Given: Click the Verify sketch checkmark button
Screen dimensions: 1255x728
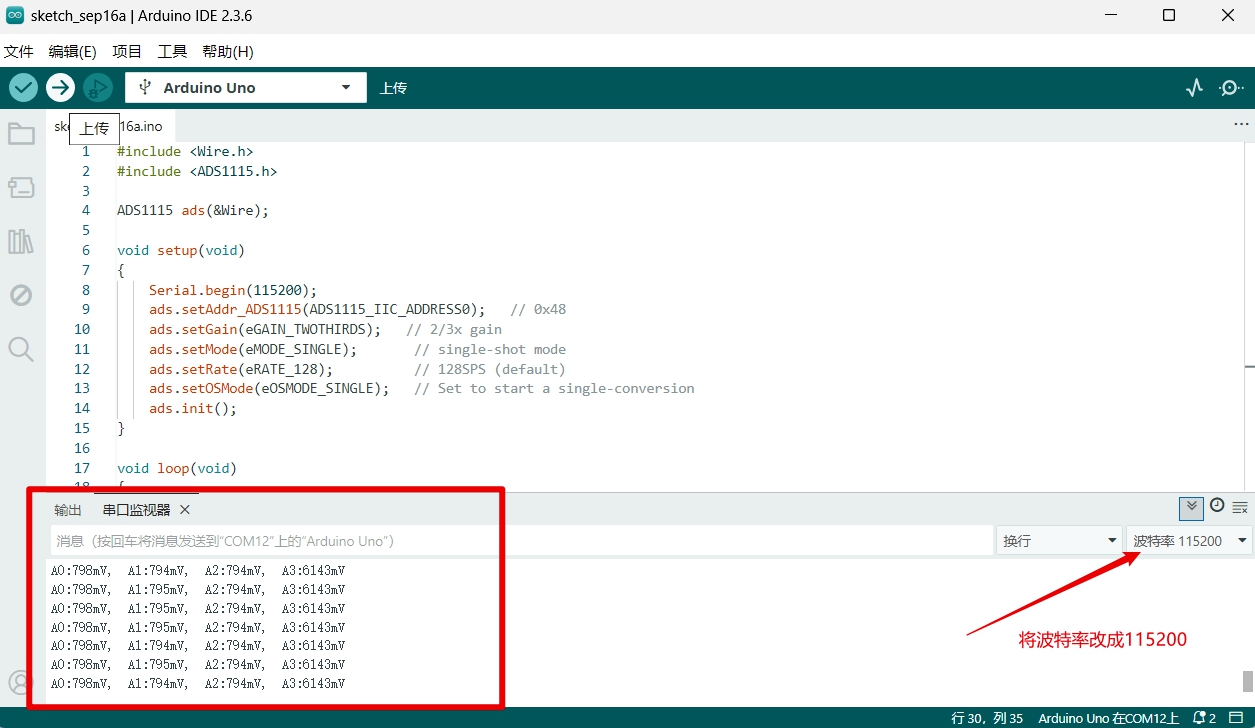Looking at the screenshot, I should click(x=24, y=88).
